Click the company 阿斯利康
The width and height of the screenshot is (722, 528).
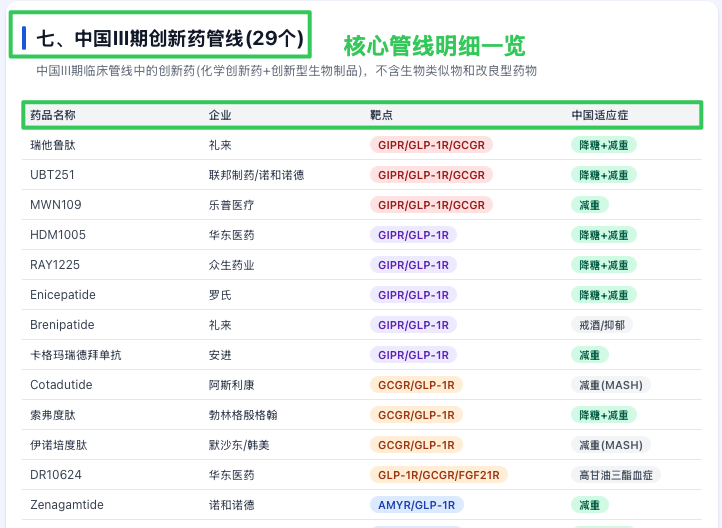(231, 384)
